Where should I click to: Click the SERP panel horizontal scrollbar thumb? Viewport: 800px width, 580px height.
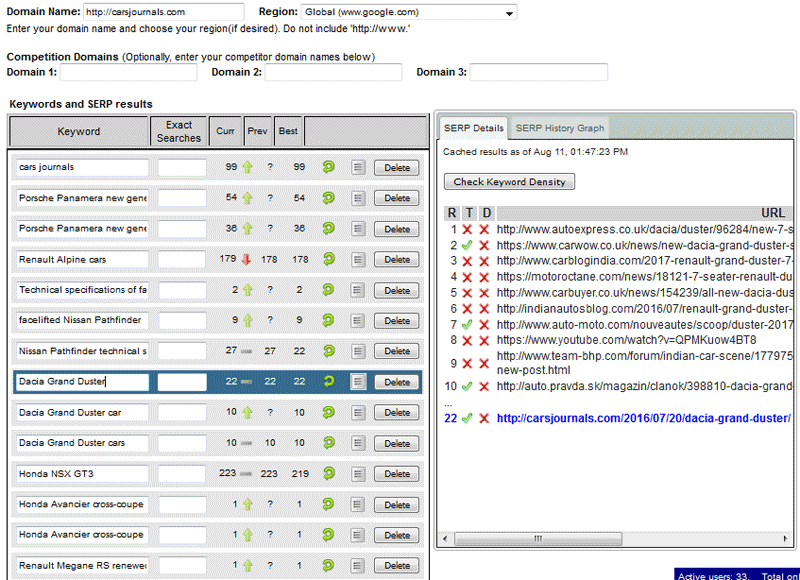538,538
